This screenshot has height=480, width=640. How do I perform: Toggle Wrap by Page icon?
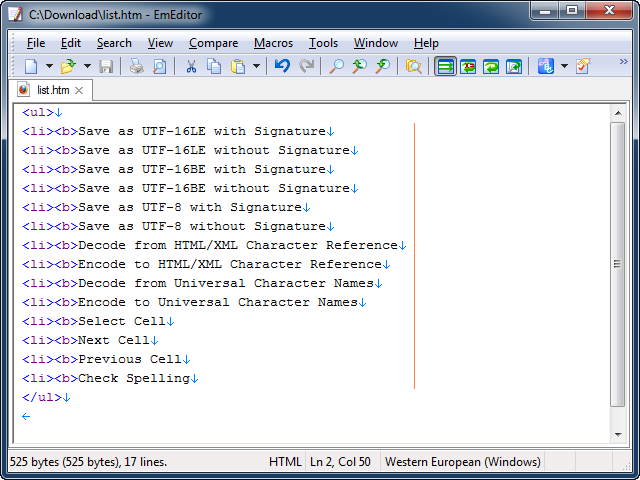click(x=514, y=67)
